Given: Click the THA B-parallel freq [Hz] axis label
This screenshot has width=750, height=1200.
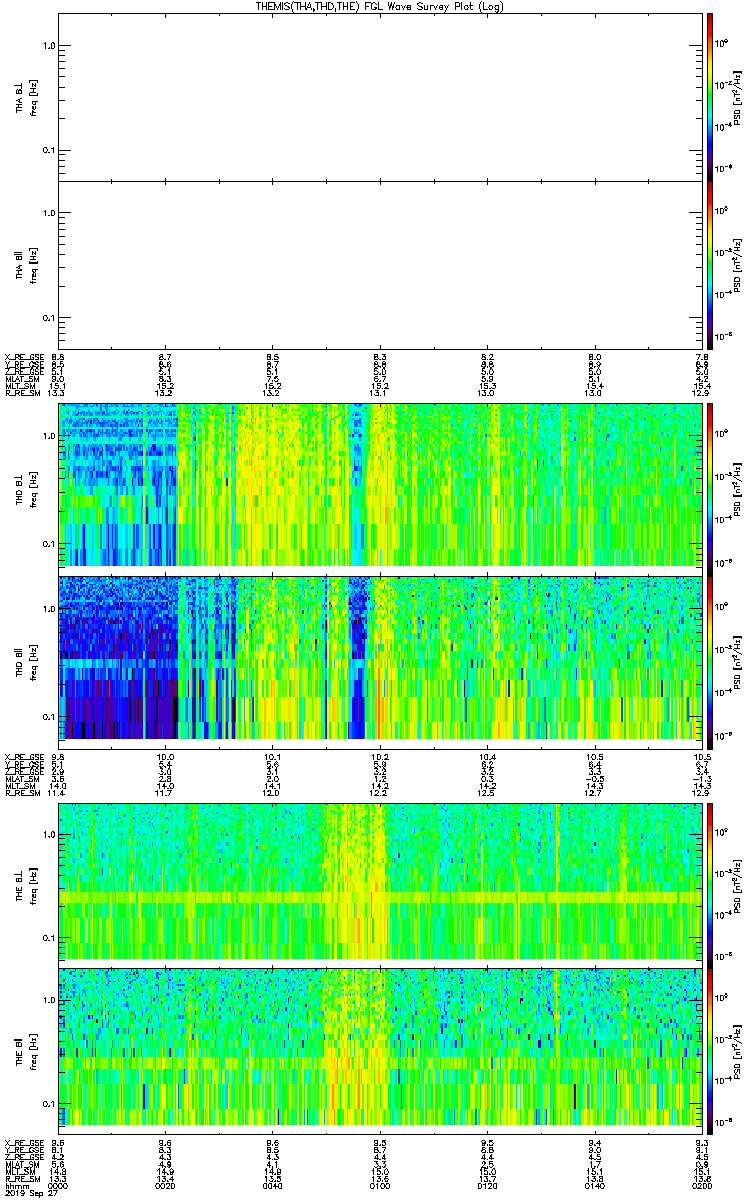Looking at the screenshot, I should pyautogui.click(x=33, y=264).
